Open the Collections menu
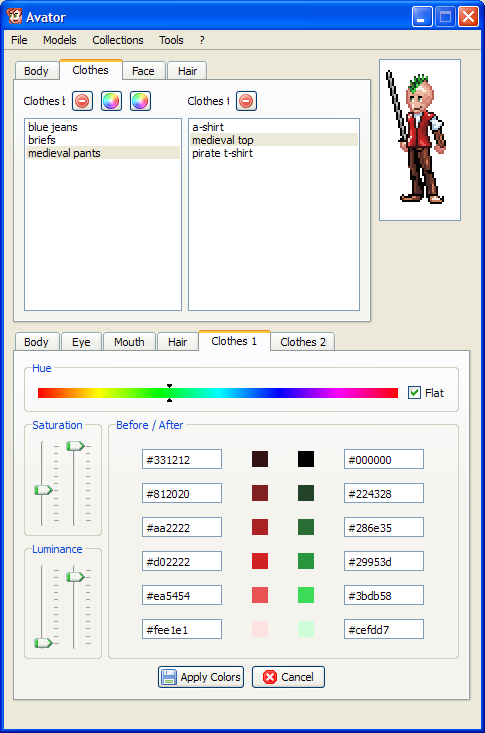The width and height of the screenshot is (485, 733). 118,40
